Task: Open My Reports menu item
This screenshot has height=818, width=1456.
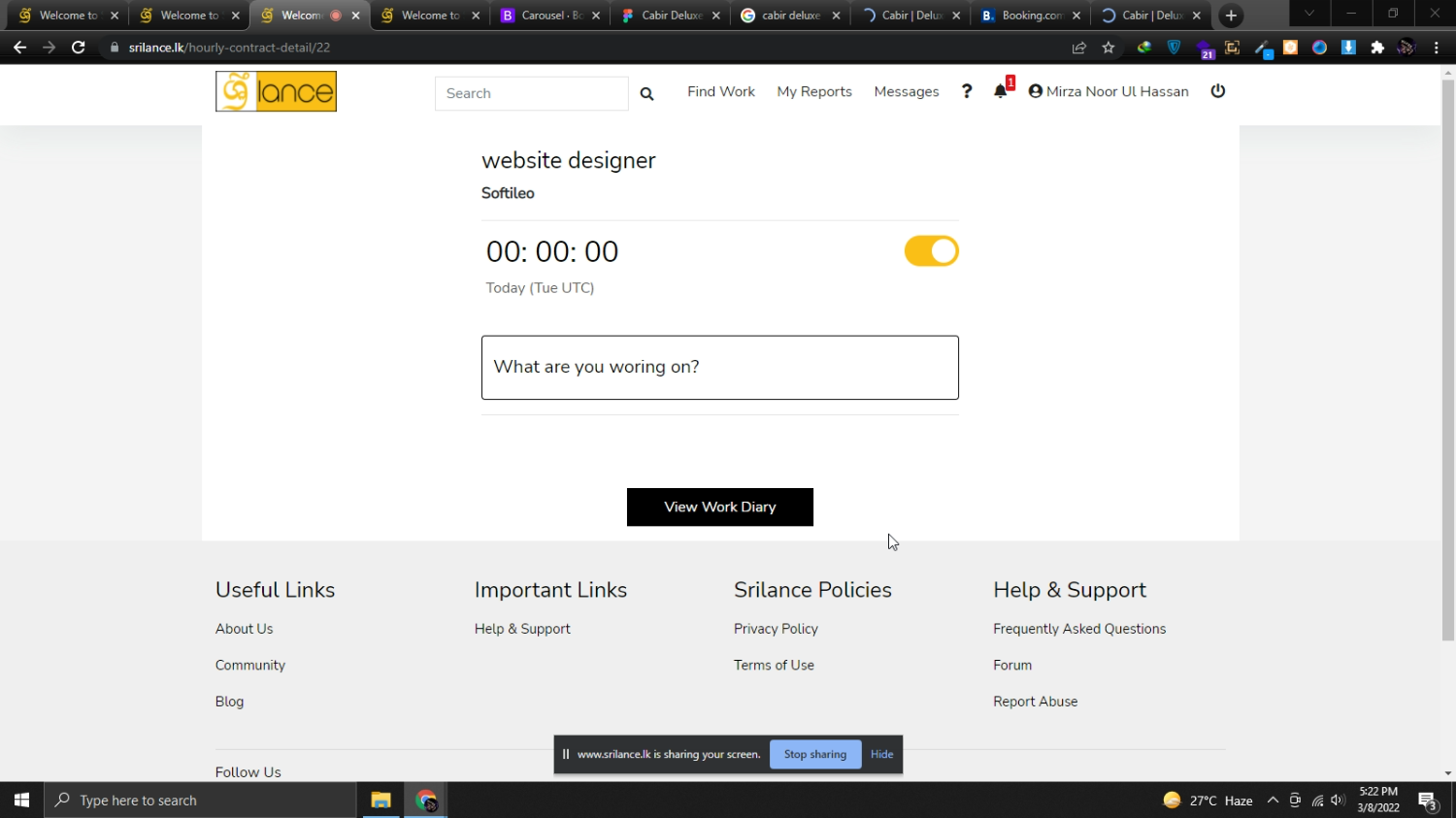Action: pyautogui.click(x=814, y=91)
